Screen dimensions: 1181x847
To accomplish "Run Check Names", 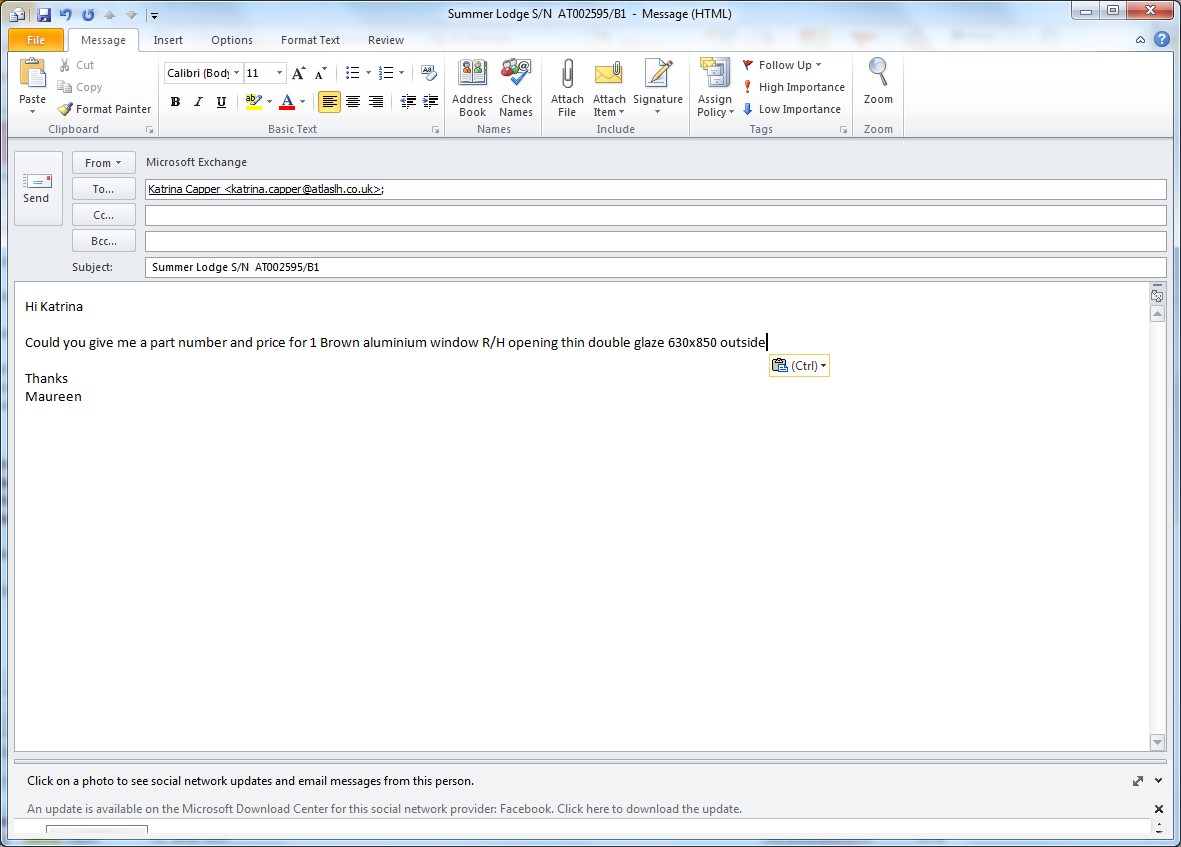I will click(516, 88).
